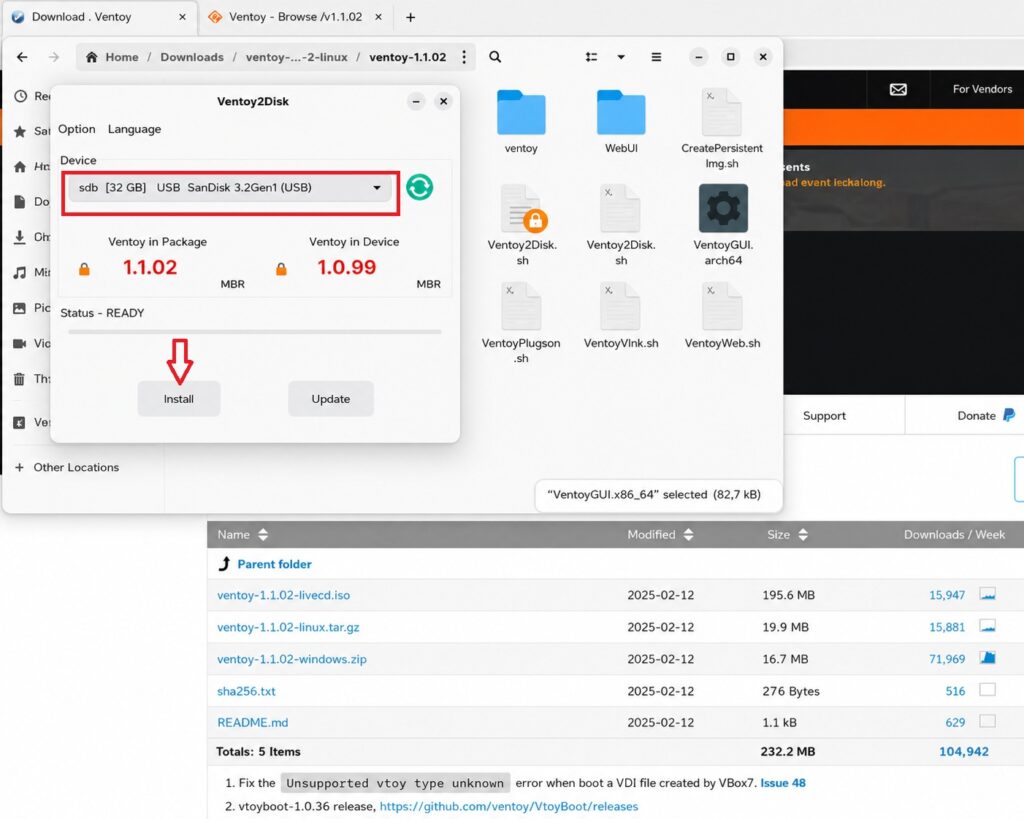Toggle list view in file manager
The height and width of the screenshot is (819, 1024).
[591, 57]
